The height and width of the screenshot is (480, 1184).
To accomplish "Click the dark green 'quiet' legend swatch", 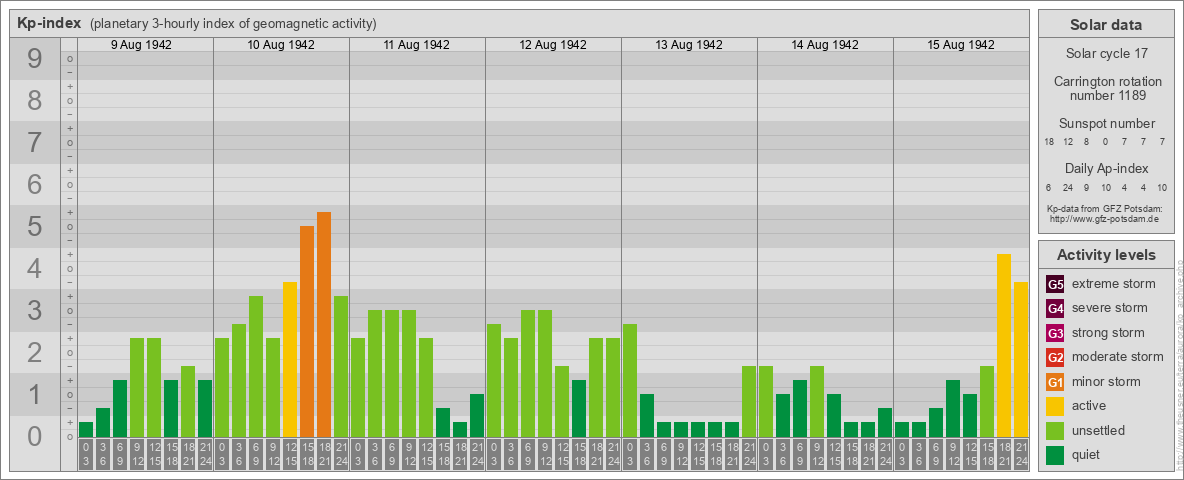I will point(1055,455).
